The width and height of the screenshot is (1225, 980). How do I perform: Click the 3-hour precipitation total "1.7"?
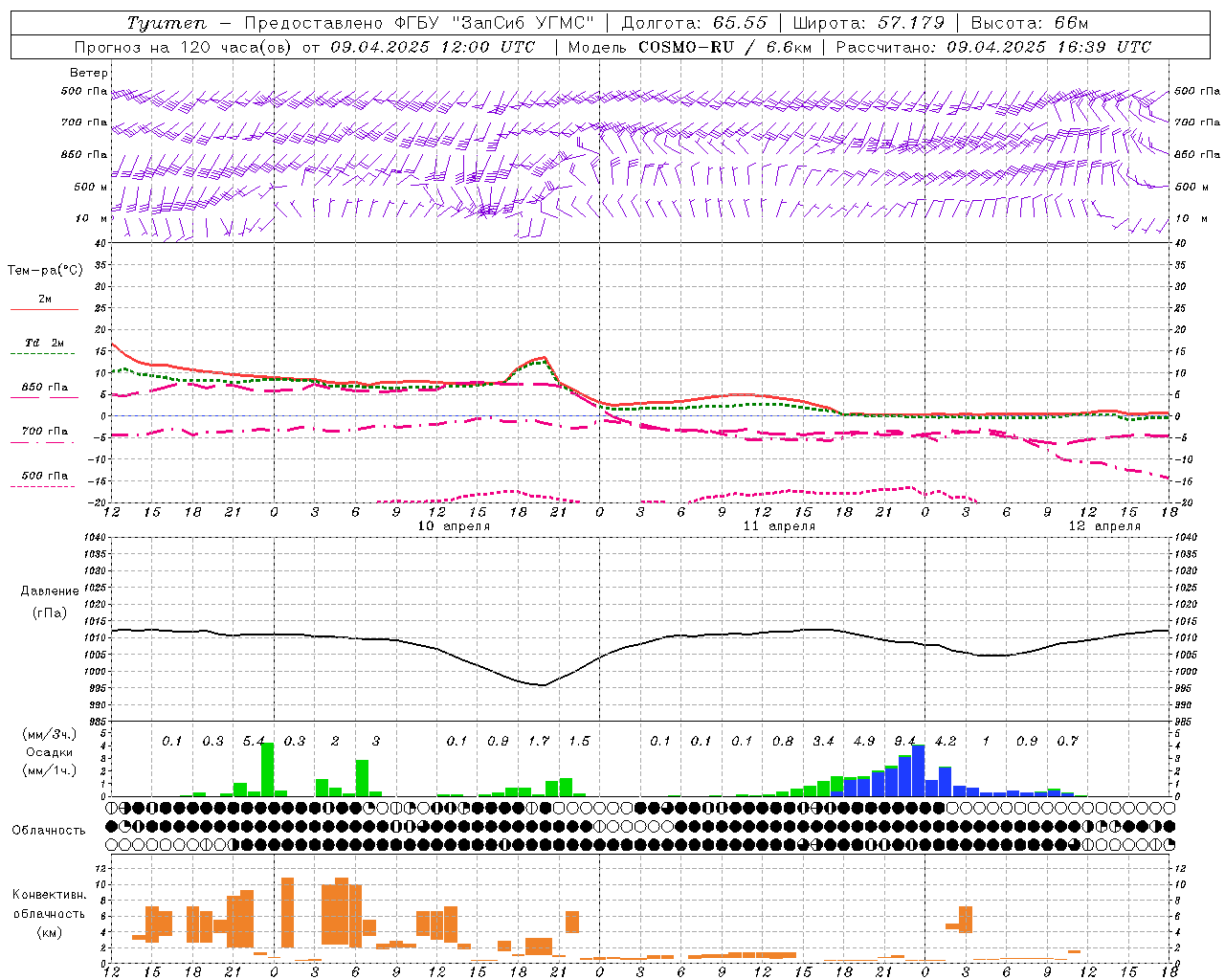[x=539, y=741]
